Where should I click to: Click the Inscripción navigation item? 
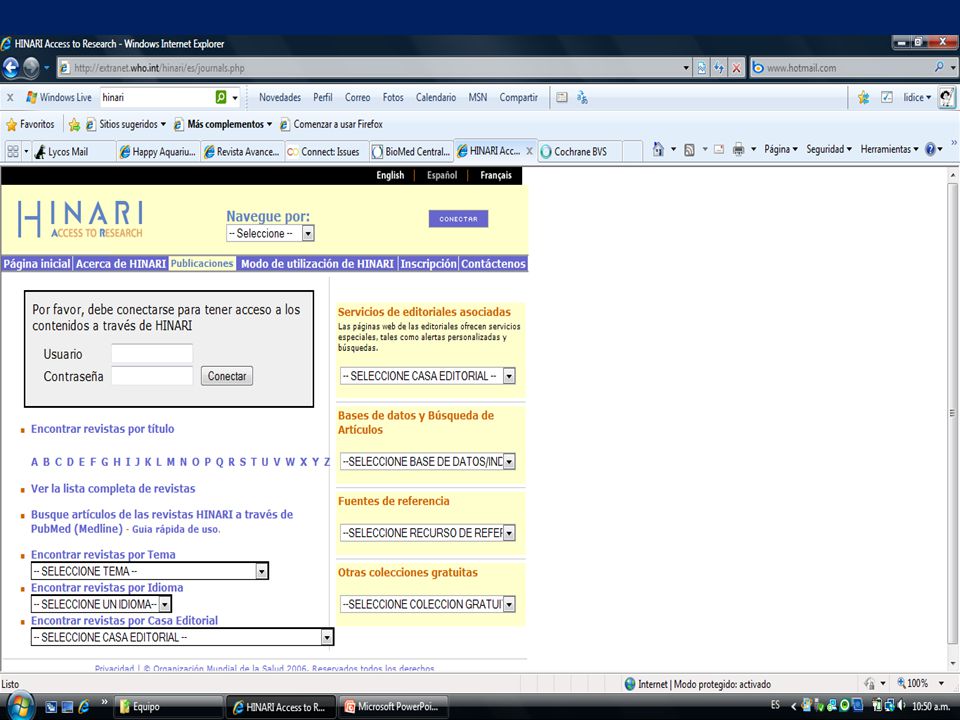tap(429, 264)
